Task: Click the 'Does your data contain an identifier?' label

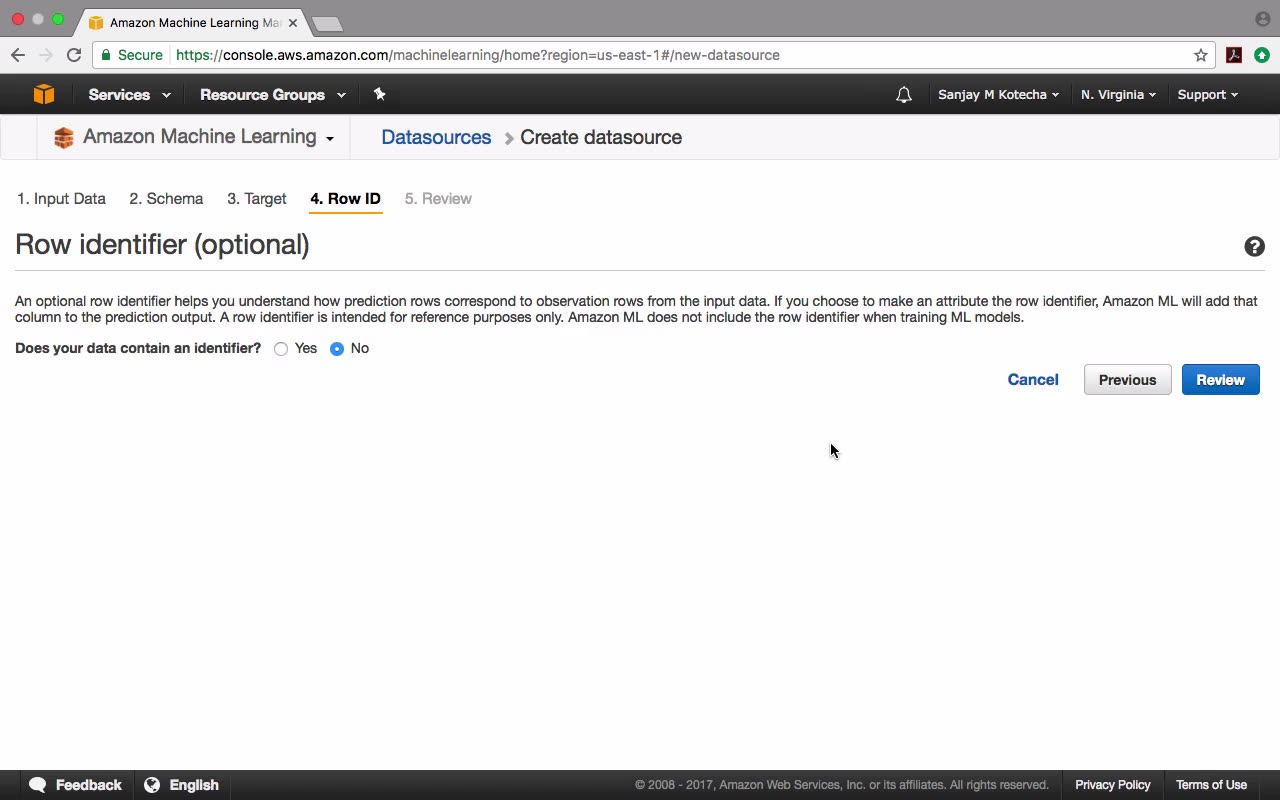Action: point(138,349)
